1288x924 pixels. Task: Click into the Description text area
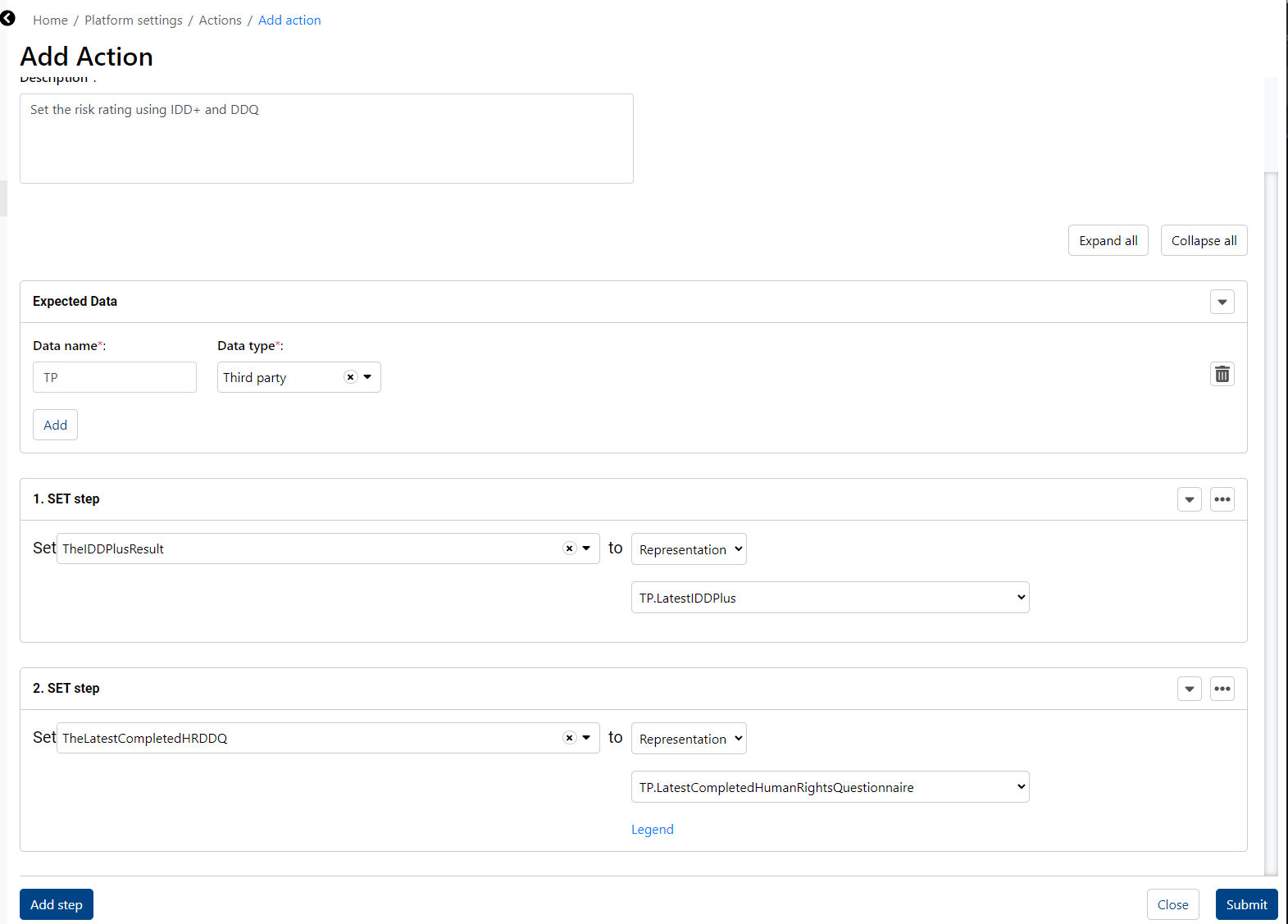click(x=326, y=139)
